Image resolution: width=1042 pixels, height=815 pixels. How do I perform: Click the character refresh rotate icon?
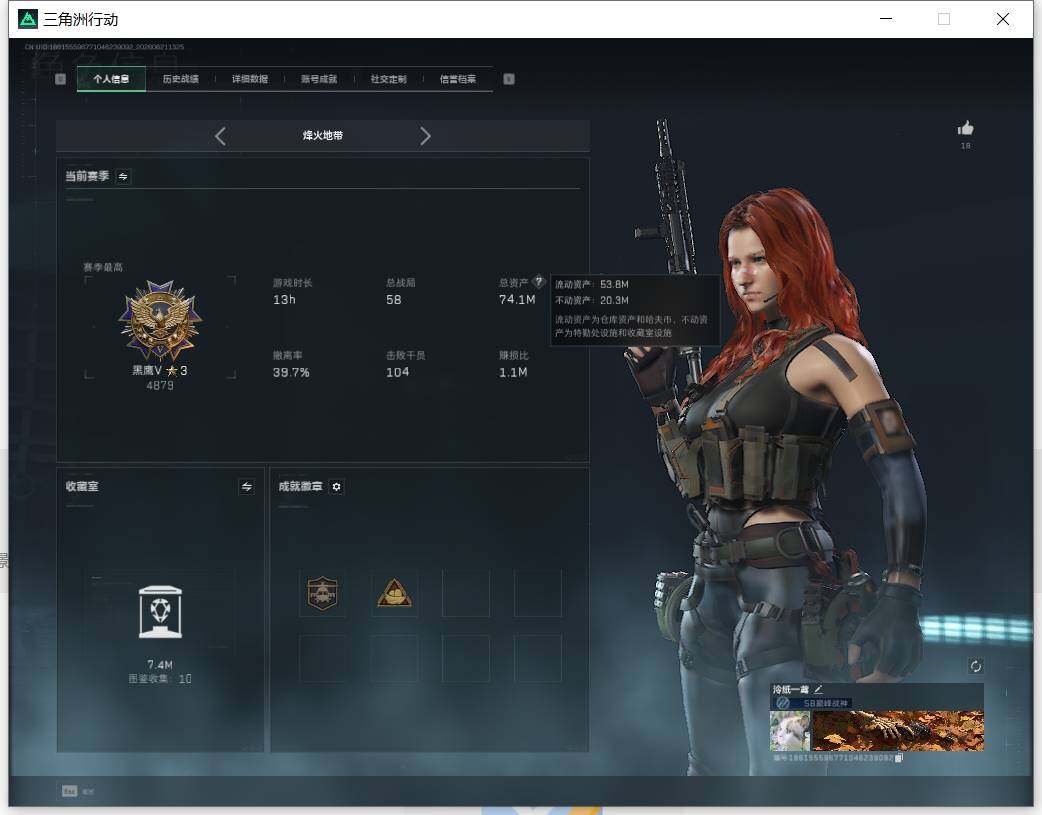coord(976,666)
